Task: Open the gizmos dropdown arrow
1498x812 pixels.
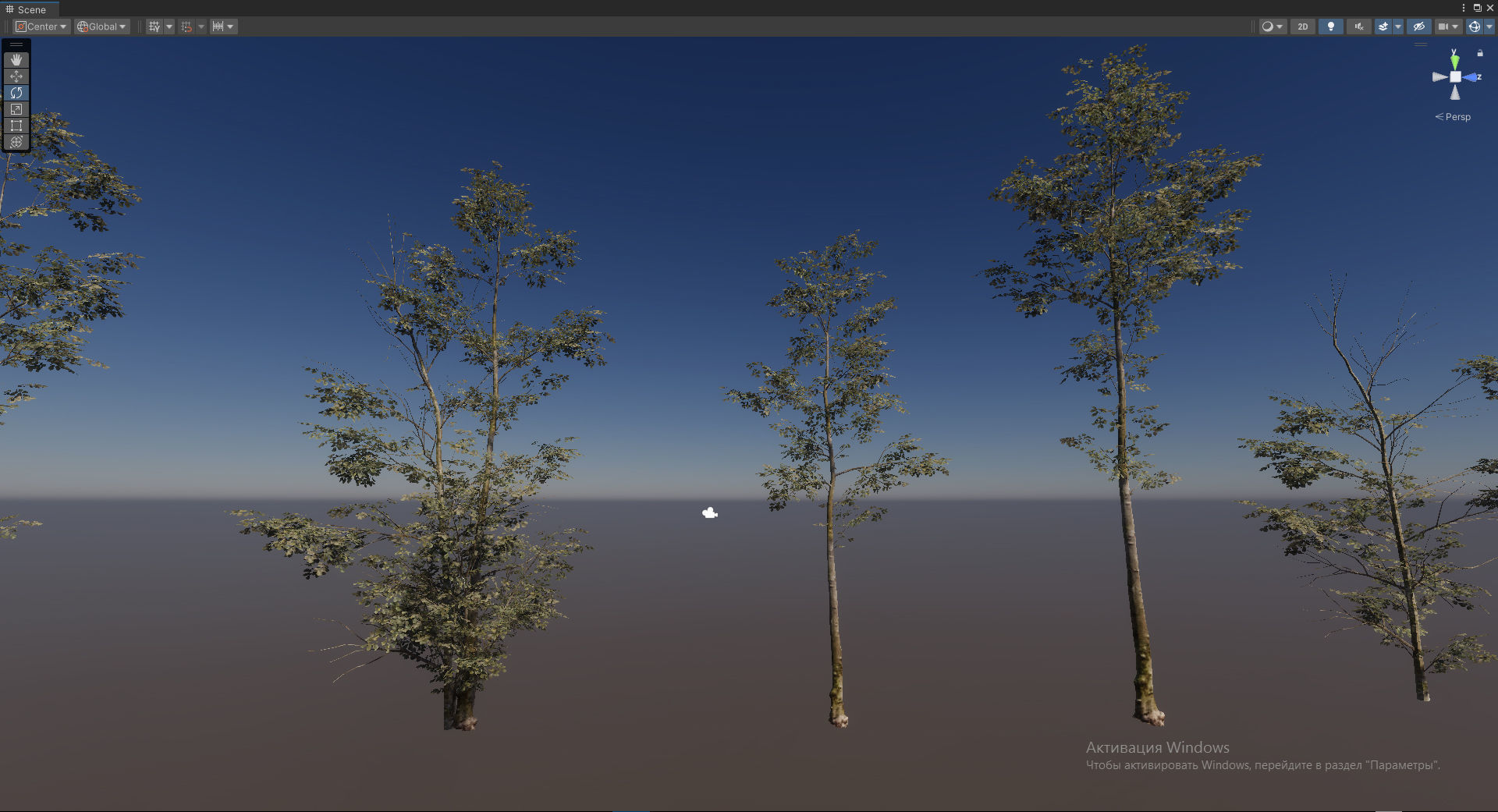Action: (x=1489, y=27)
